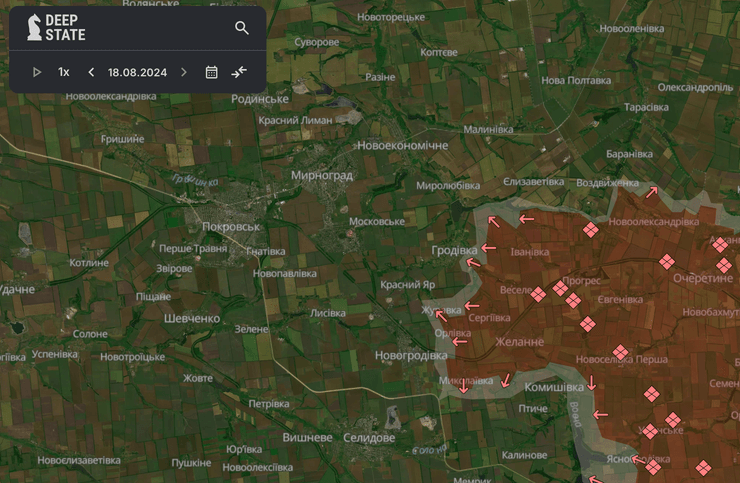740x483 pixels.
Task: Click the Мирноград city label
Action: [321, 175]
